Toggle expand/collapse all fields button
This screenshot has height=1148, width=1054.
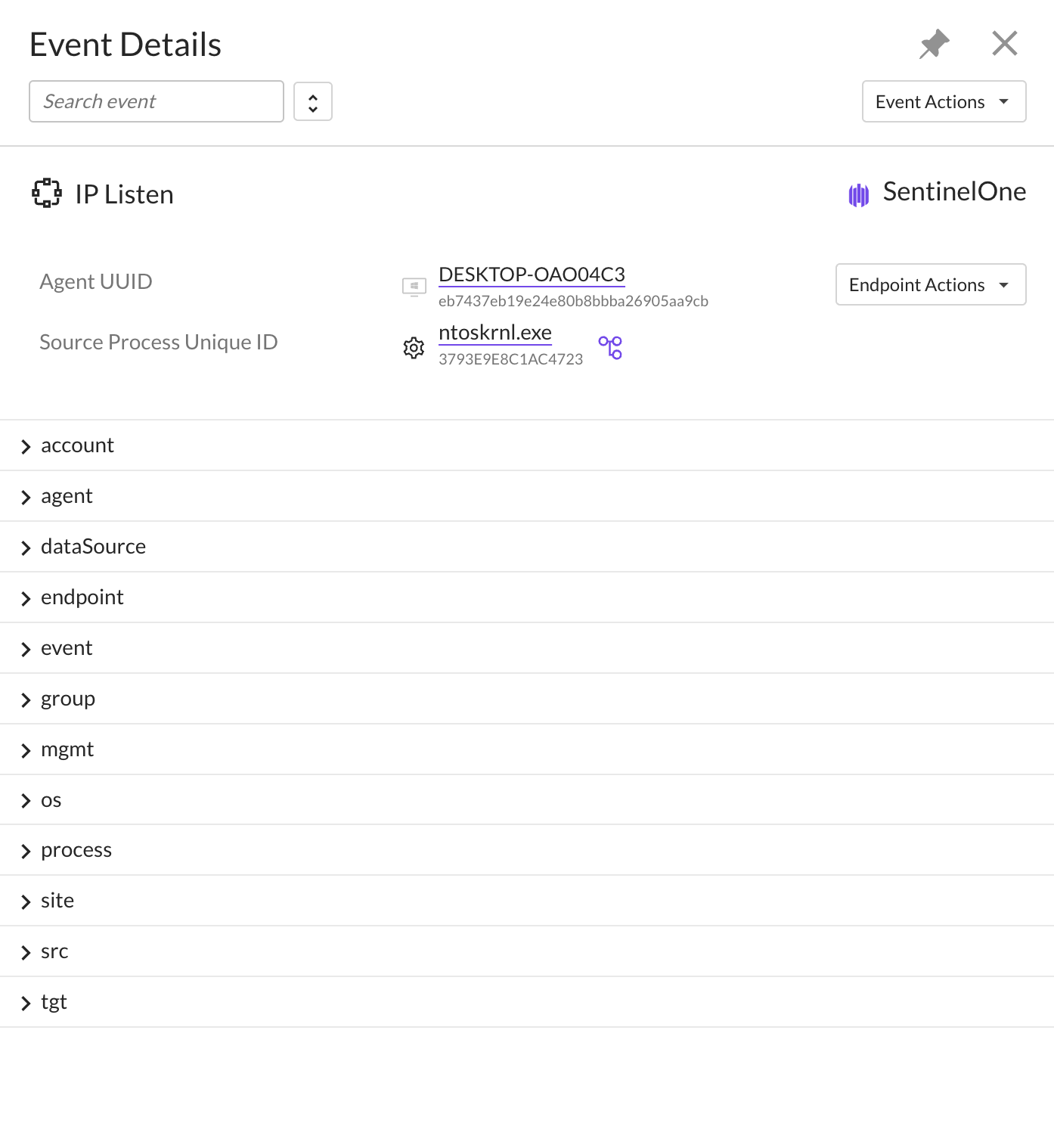313,101
